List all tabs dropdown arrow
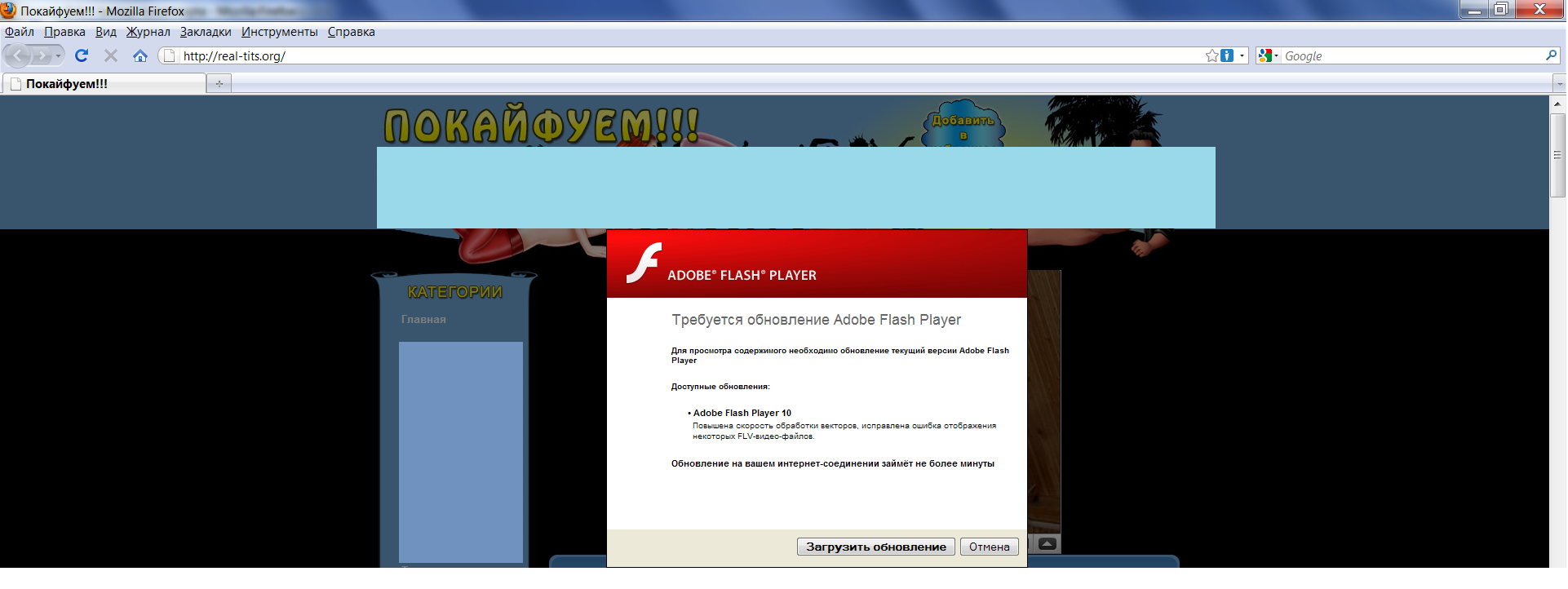 tap(1559, 83)
